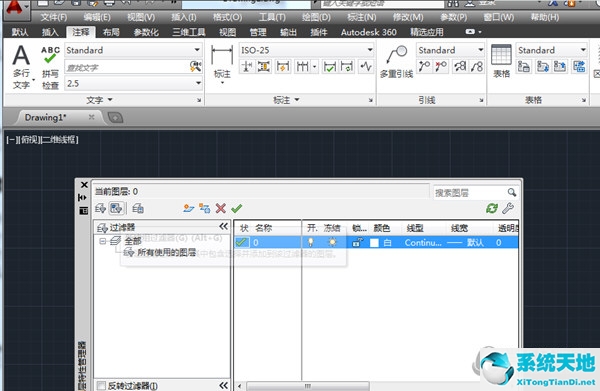
Task: Insert a table with the 表格 tool
Action: pos(501,61)
